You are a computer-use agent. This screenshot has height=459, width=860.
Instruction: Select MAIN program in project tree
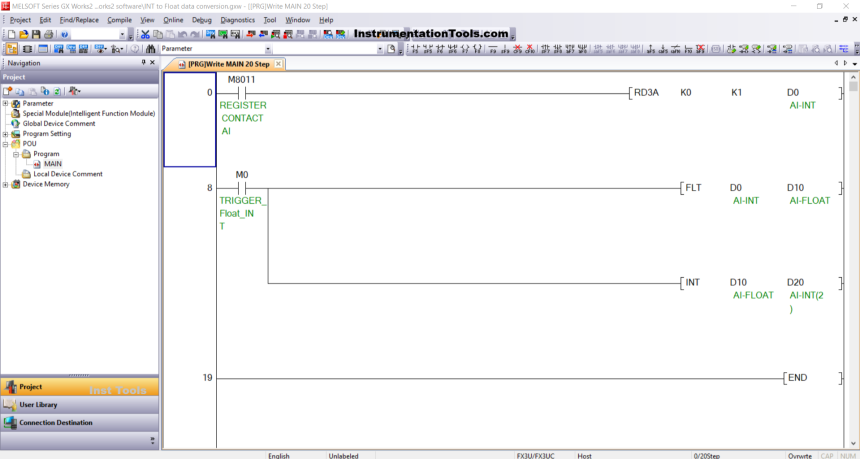(x=52, y=164)
